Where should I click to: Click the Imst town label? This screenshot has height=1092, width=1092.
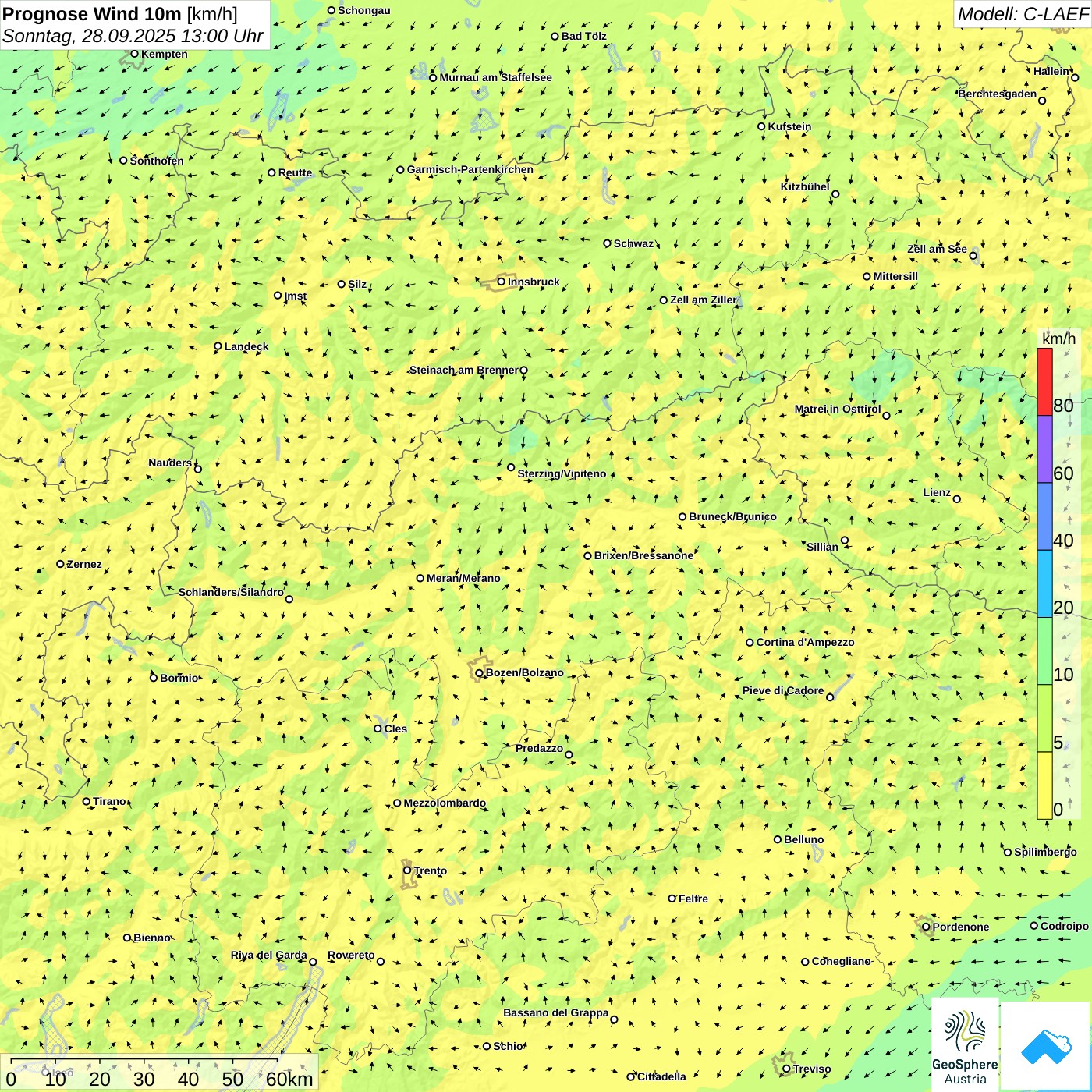295,296
